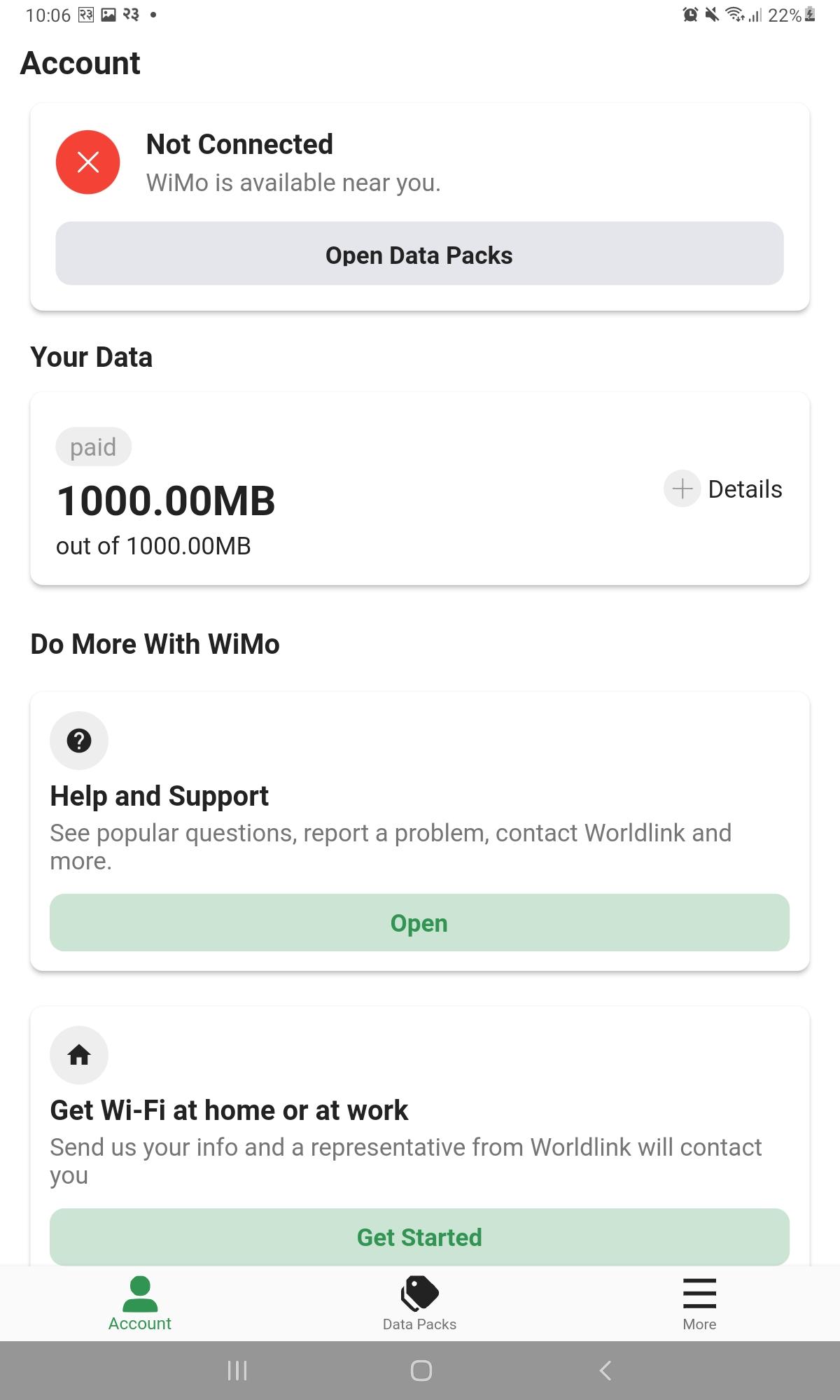
Task: Switch to the Data Packs tab
Action: tap(420, 1303)
